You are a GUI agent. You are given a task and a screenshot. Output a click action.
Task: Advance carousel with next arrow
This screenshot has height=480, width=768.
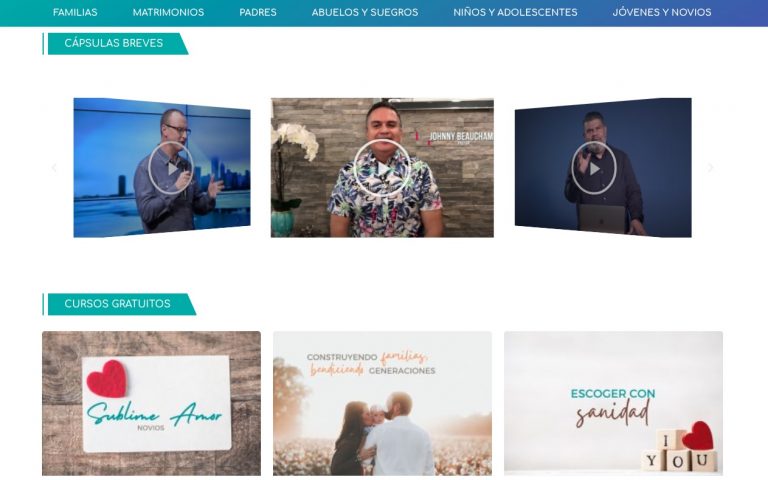click(710, 168)
